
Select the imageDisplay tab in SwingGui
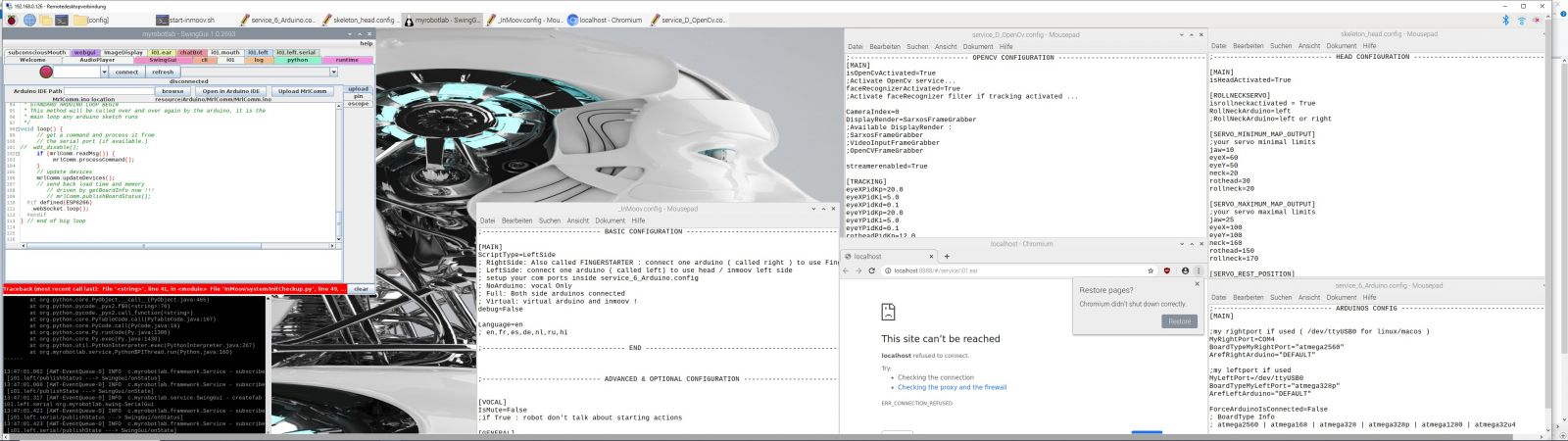123,53
